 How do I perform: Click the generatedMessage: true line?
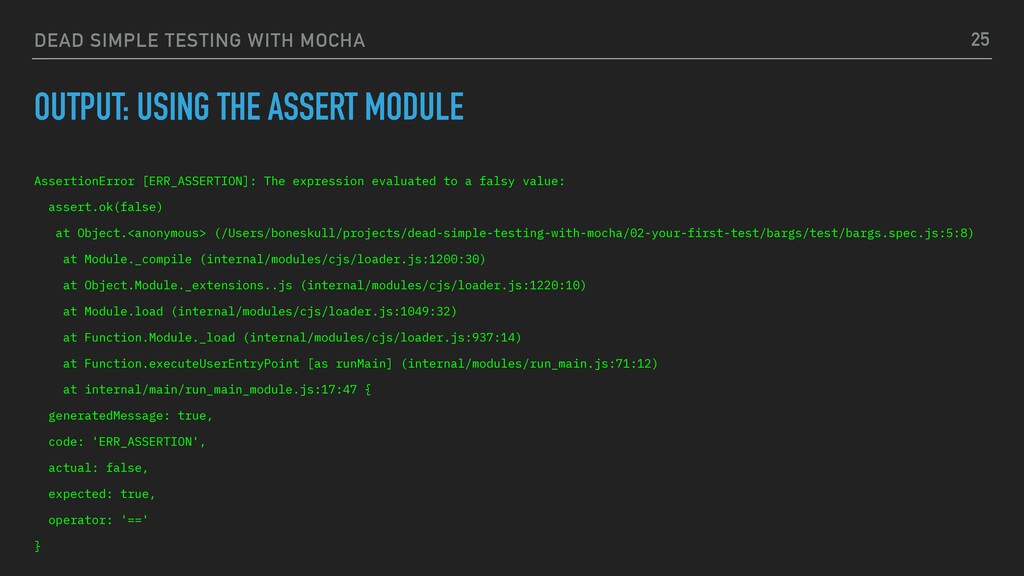[x=131, y=416]
